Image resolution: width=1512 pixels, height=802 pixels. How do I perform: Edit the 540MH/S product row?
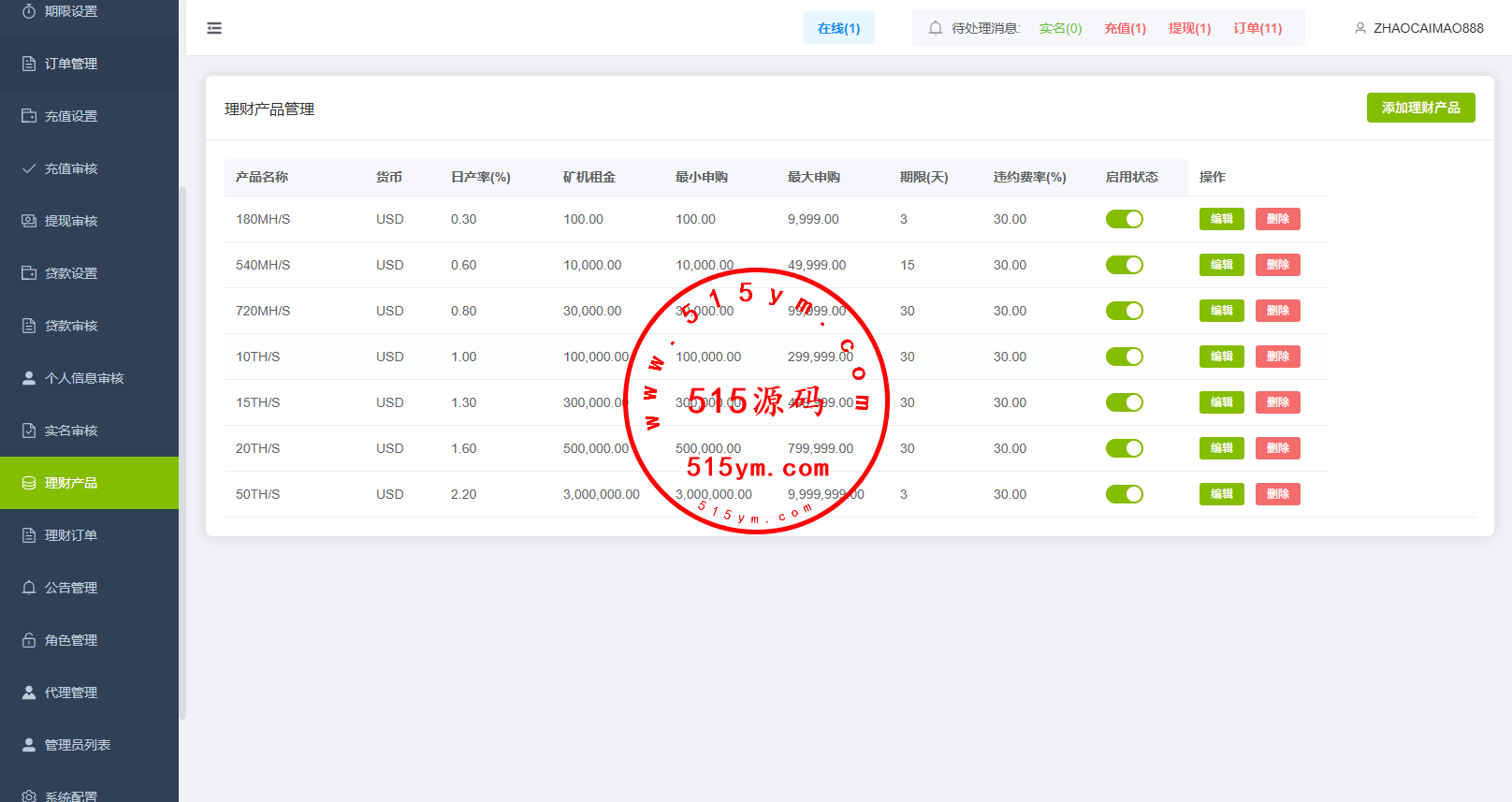1221,265
